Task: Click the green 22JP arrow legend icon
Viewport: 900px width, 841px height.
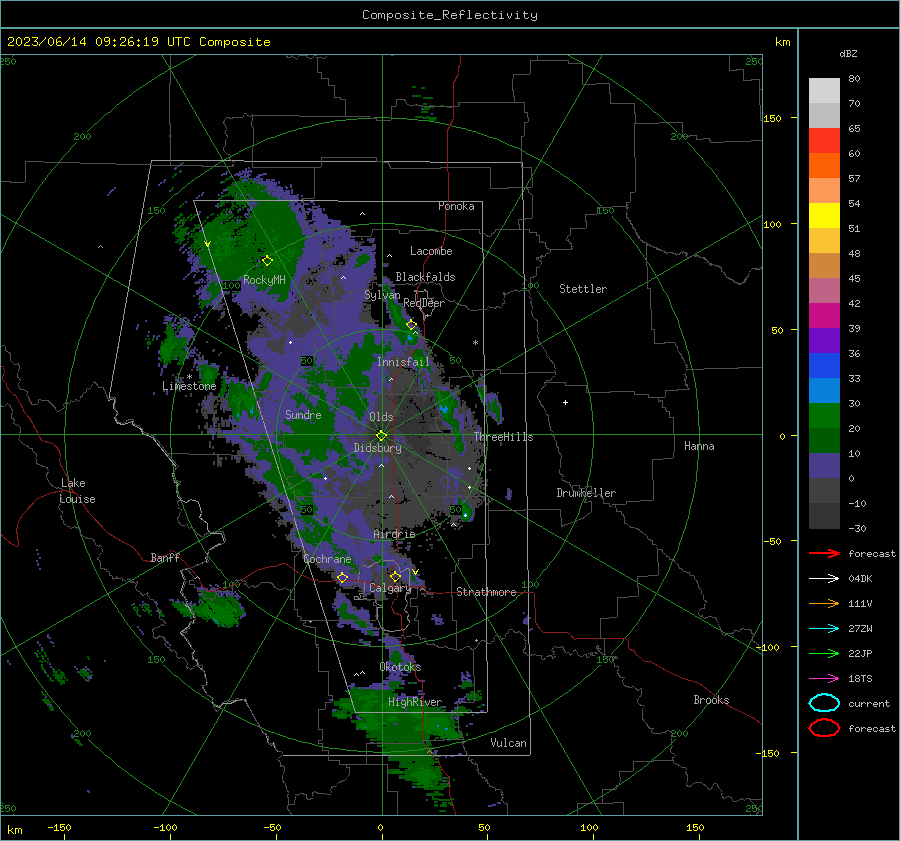Action: tap(824, 653)
